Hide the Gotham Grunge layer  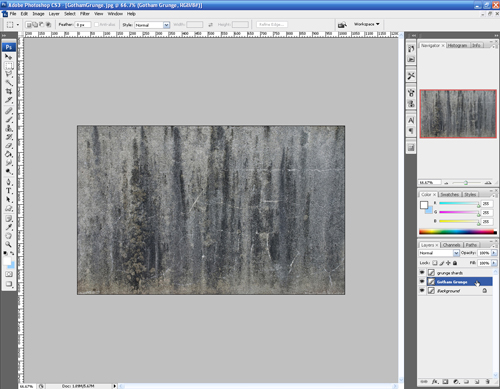click(x=422, y=282)
